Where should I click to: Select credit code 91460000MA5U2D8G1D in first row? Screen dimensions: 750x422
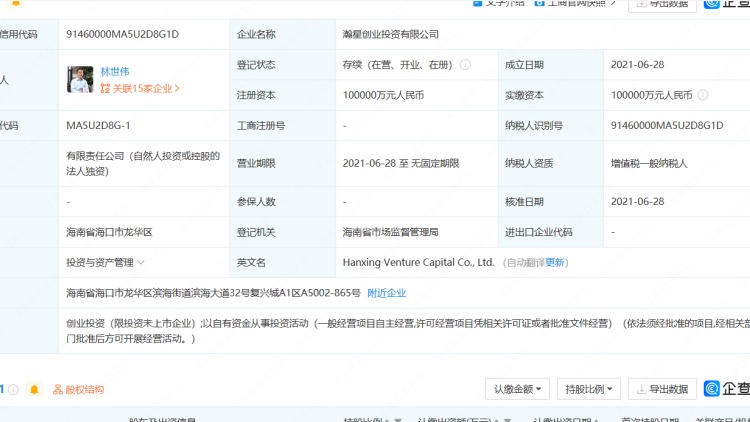click(x=122, y=34)
